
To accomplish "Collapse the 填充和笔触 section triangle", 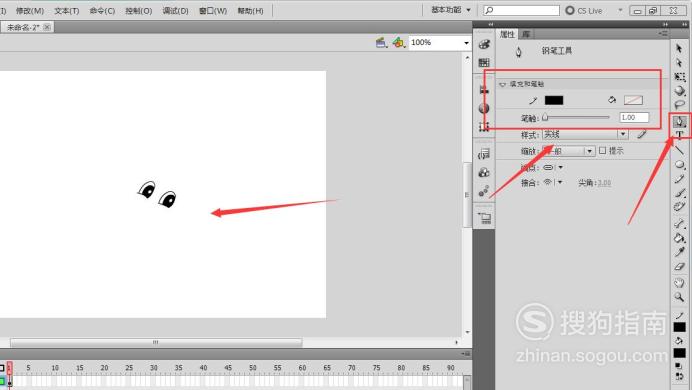I will [503, 84].
